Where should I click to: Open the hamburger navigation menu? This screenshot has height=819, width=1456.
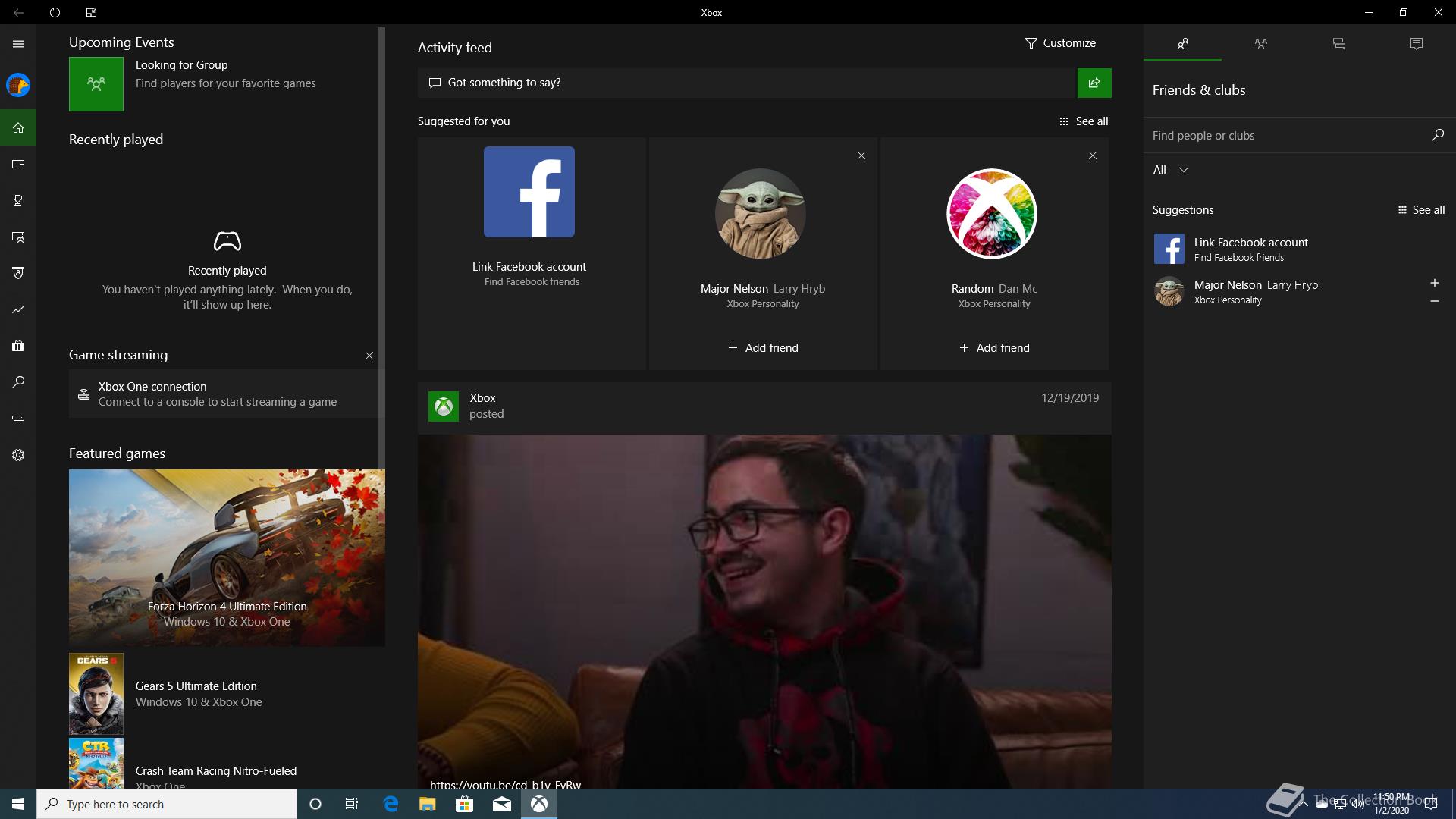coord(18,44)
